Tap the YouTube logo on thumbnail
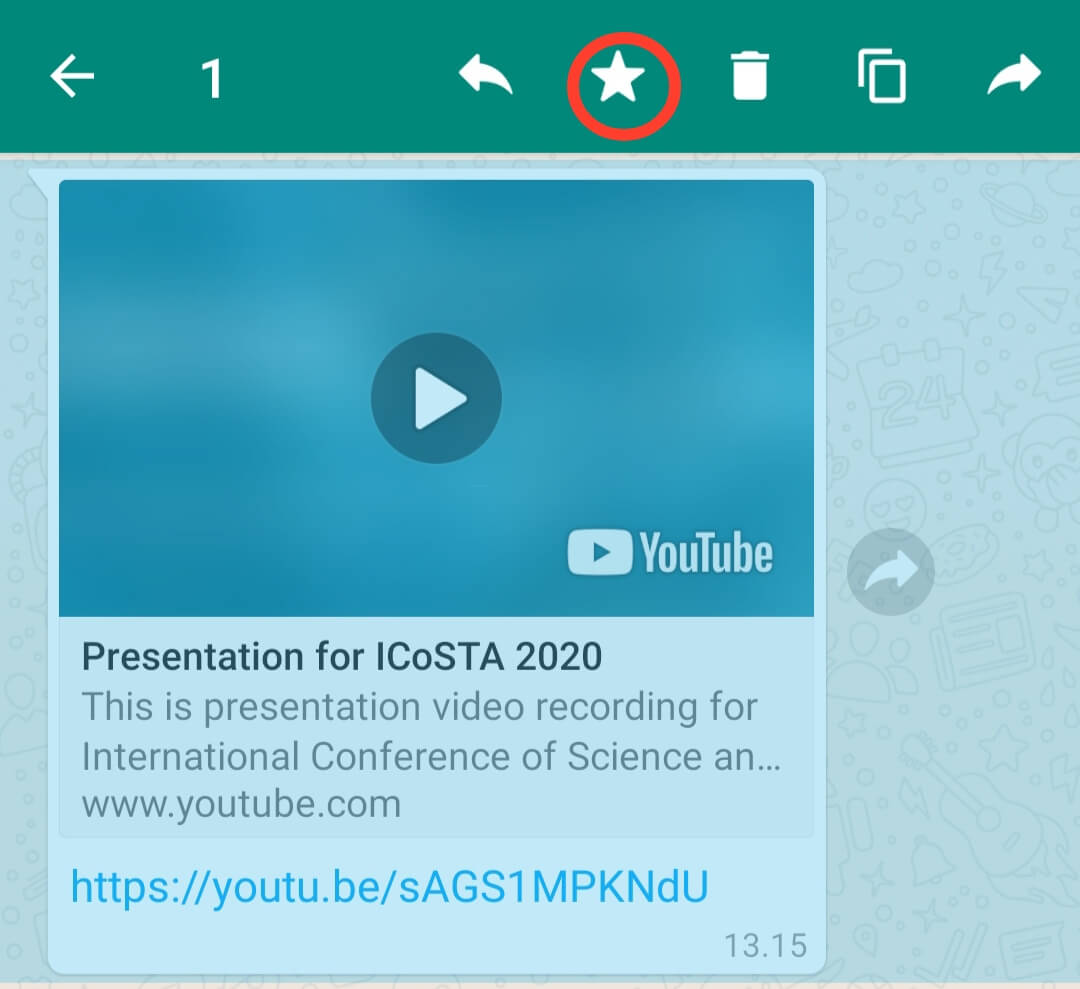The width and height of the screenshot is (1080, 989). pos(670,552)
